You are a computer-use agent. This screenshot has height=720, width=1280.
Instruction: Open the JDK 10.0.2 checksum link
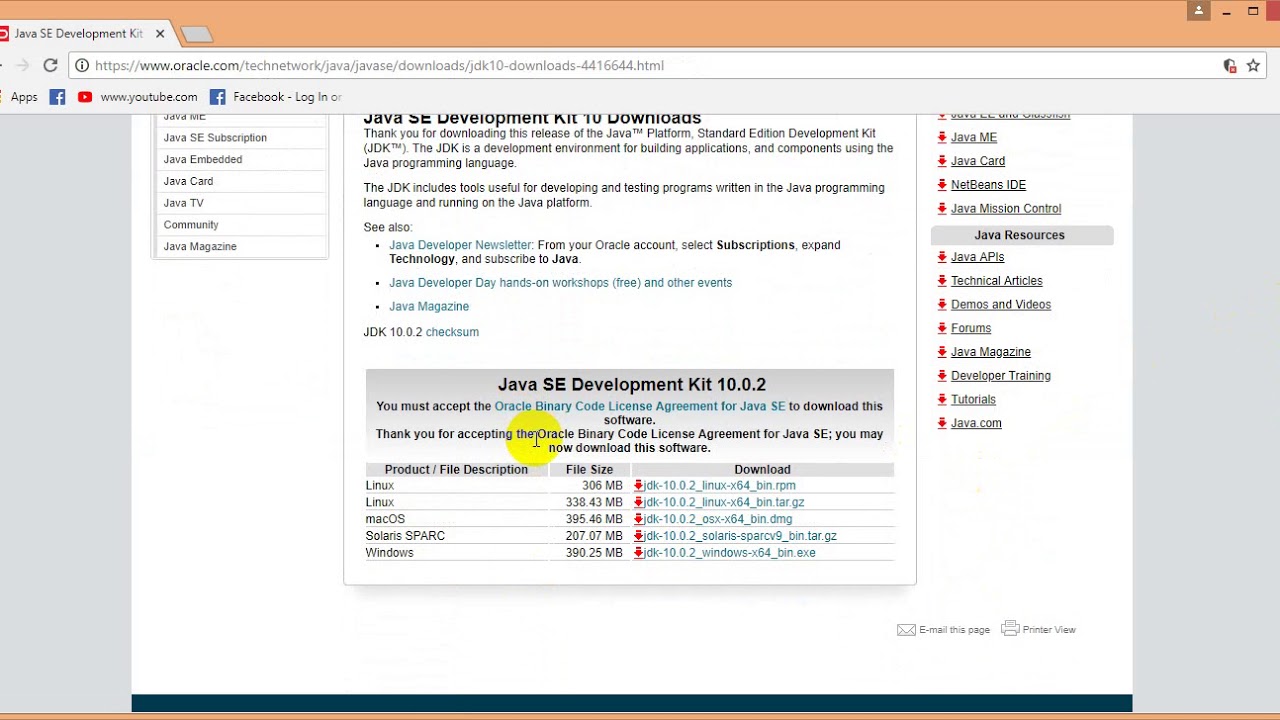click(x=452, y=332)
